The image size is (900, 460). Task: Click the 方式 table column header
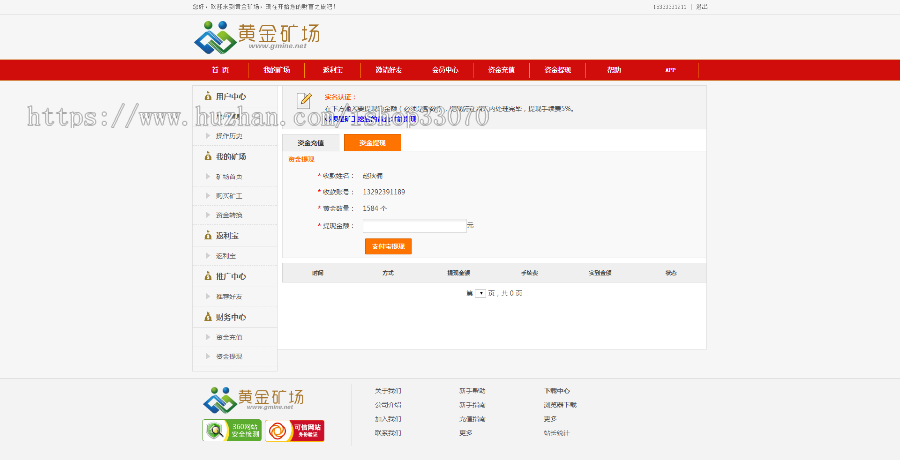click(388, 273)
